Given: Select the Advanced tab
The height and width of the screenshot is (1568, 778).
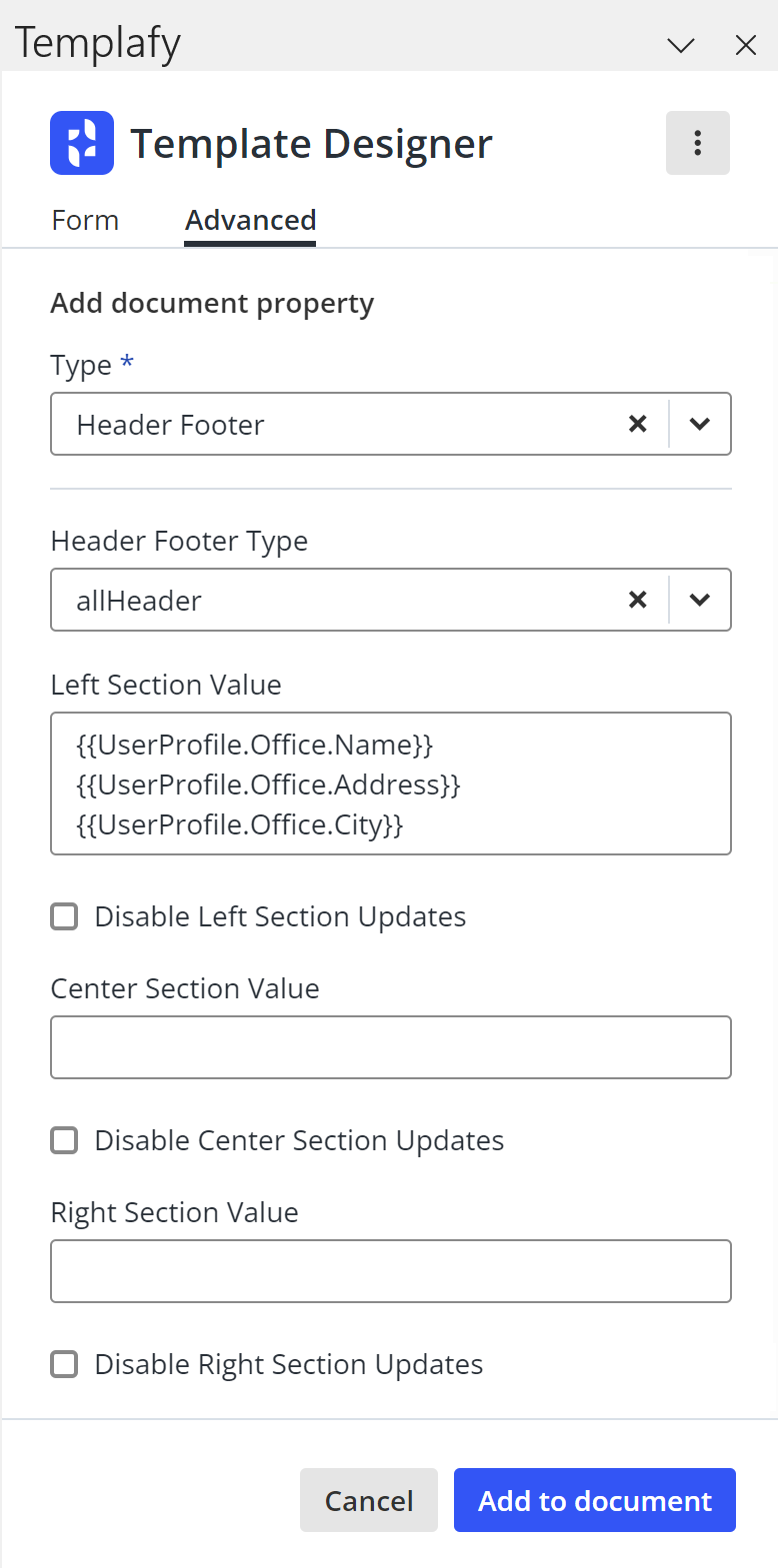Looking at the screenshot, I should (250, 220).
